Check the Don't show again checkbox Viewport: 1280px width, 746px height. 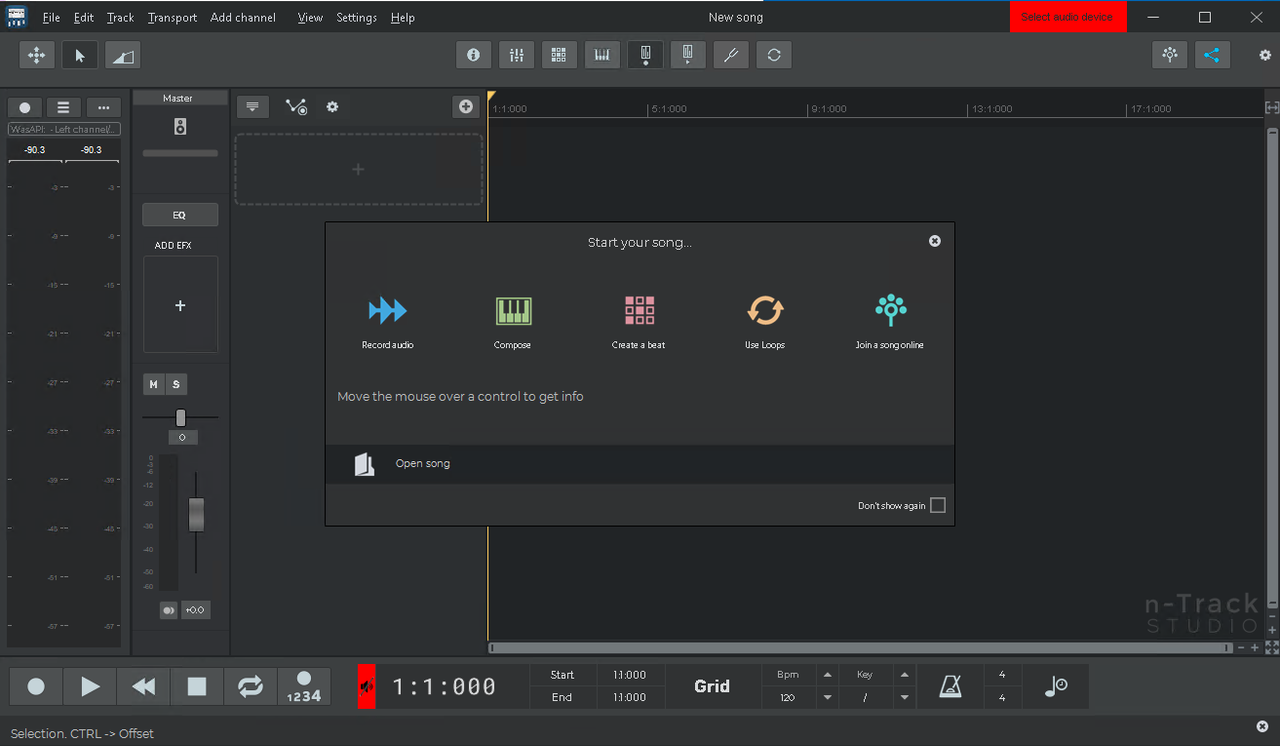tap(937, 505)
